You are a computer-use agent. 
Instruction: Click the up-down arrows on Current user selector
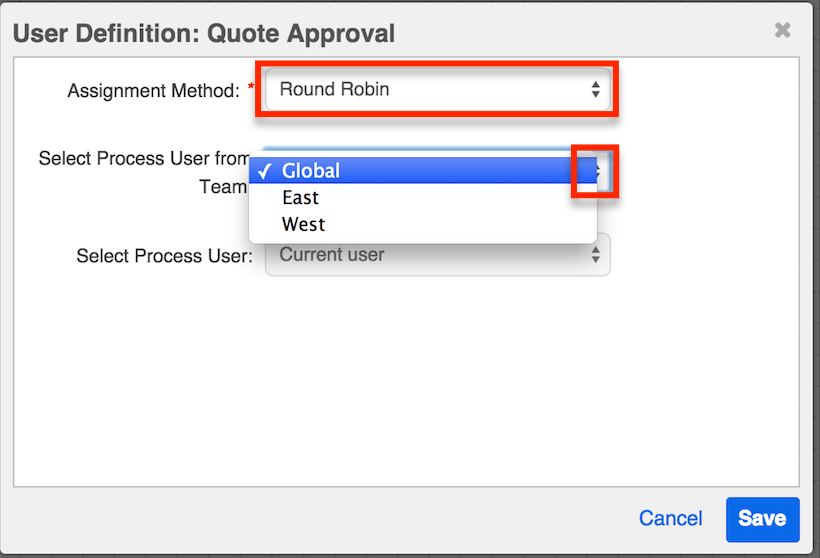tap(595, 255)
